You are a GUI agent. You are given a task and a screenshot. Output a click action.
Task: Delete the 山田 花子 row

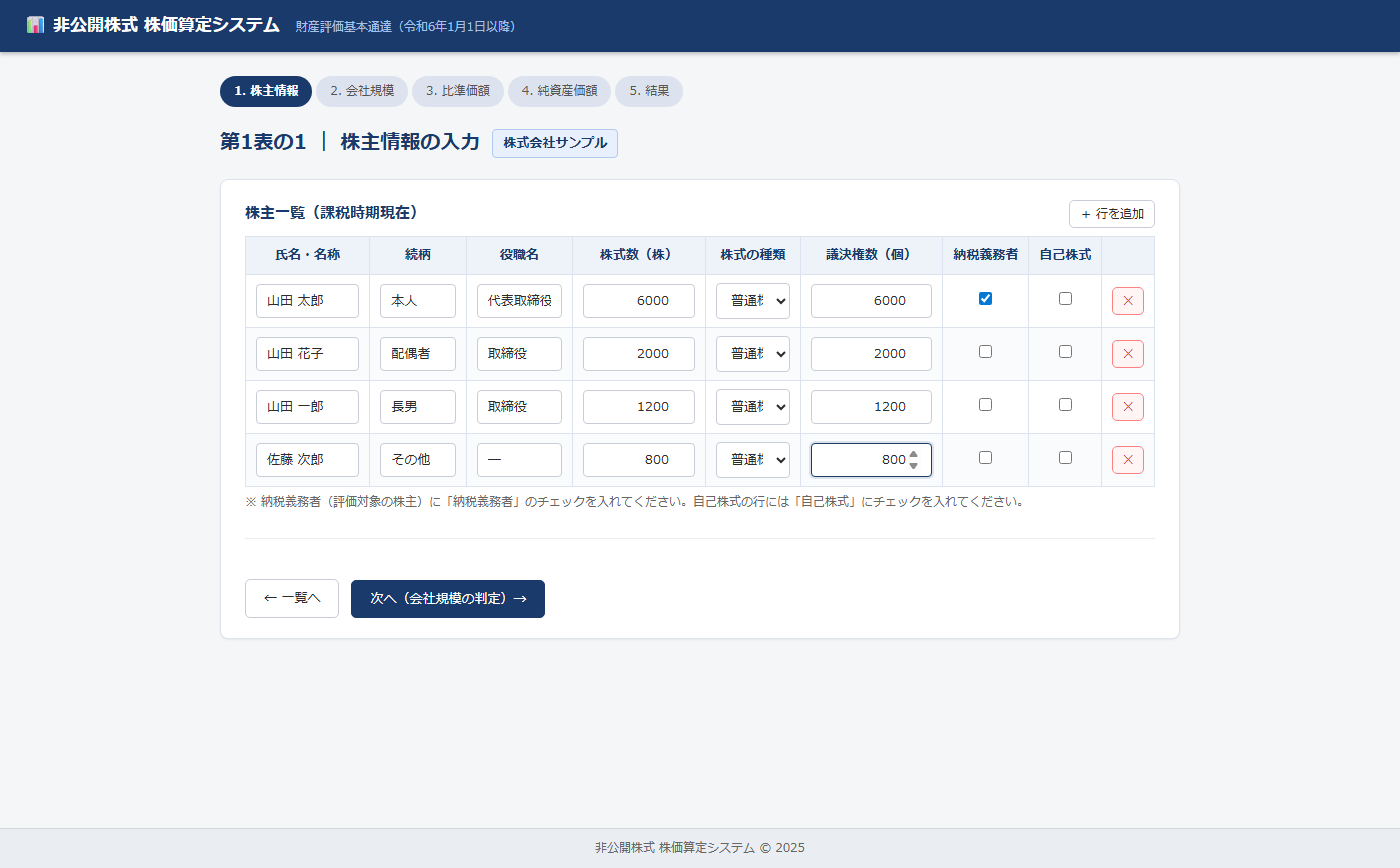click(1128, 354)
